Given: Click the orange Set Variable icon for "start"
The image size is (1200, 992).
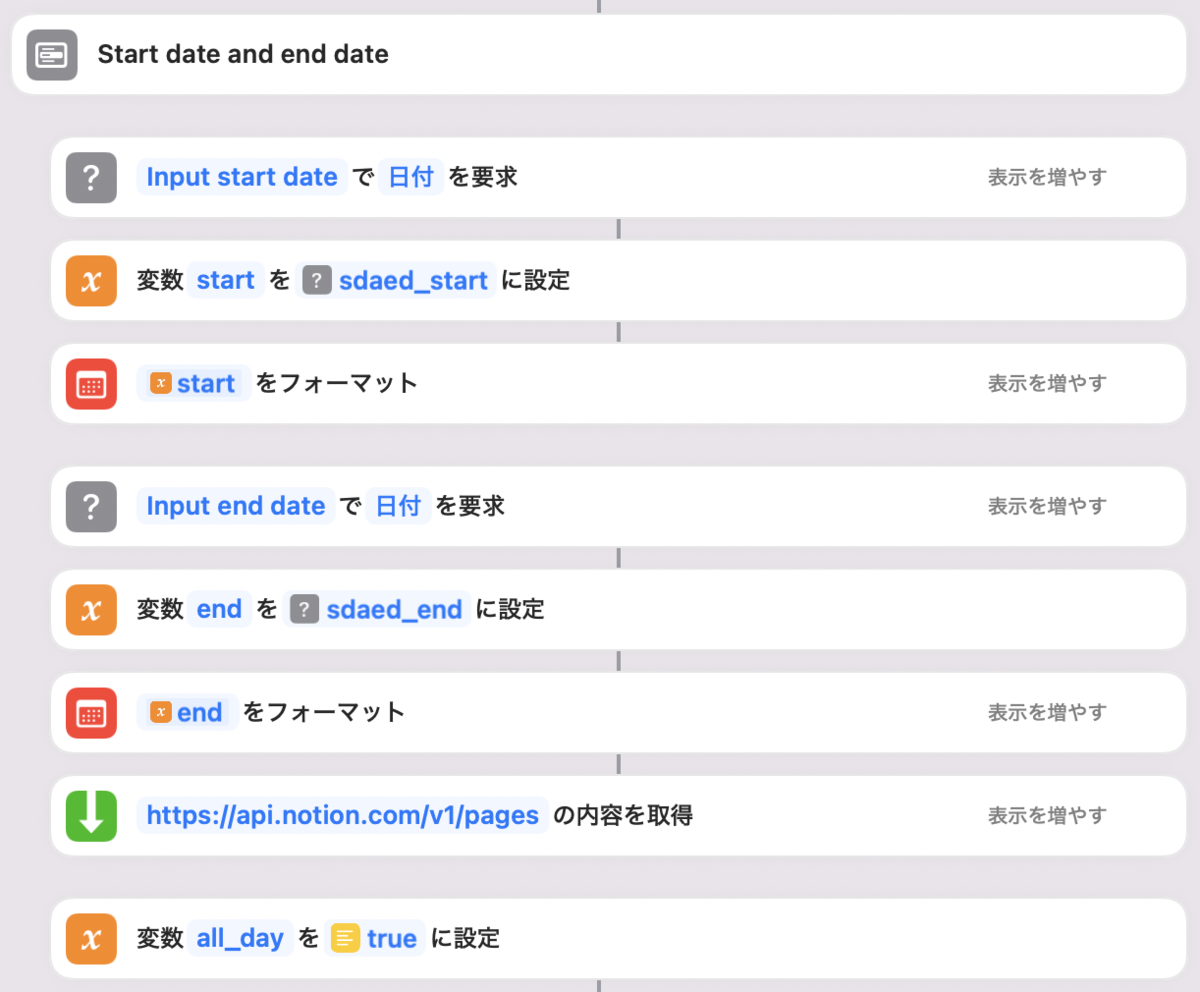Looking at the screenshot, I should [x=91, y=280].
